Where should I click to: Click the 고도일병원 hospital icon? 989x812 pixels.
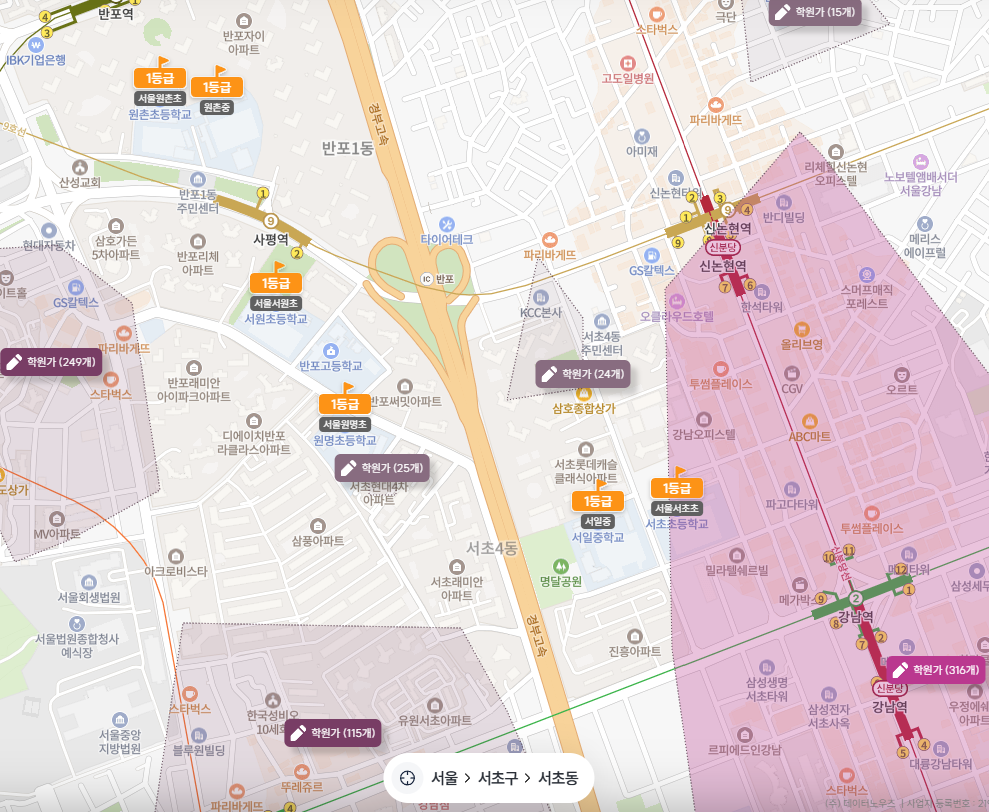(627, 64)
